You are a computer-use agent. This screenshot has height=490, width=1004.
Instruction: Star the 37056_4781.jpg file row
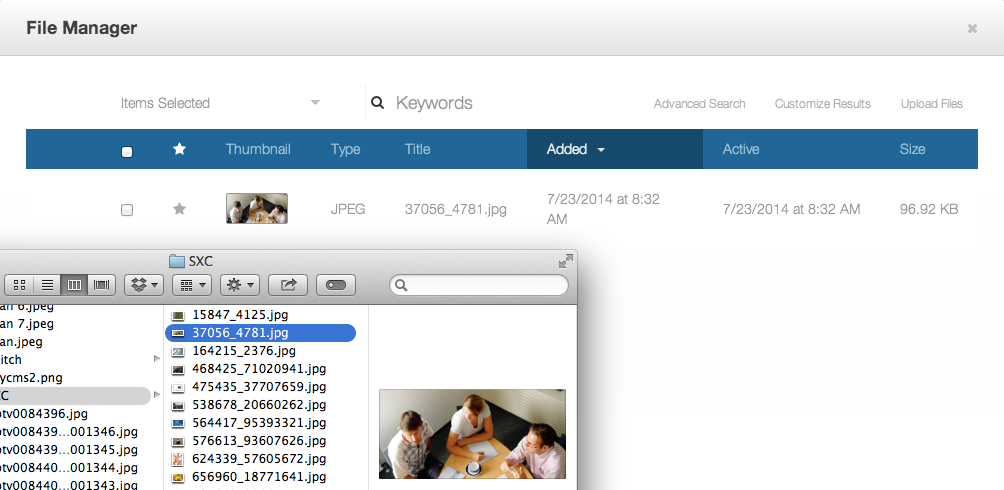(180, 209)
